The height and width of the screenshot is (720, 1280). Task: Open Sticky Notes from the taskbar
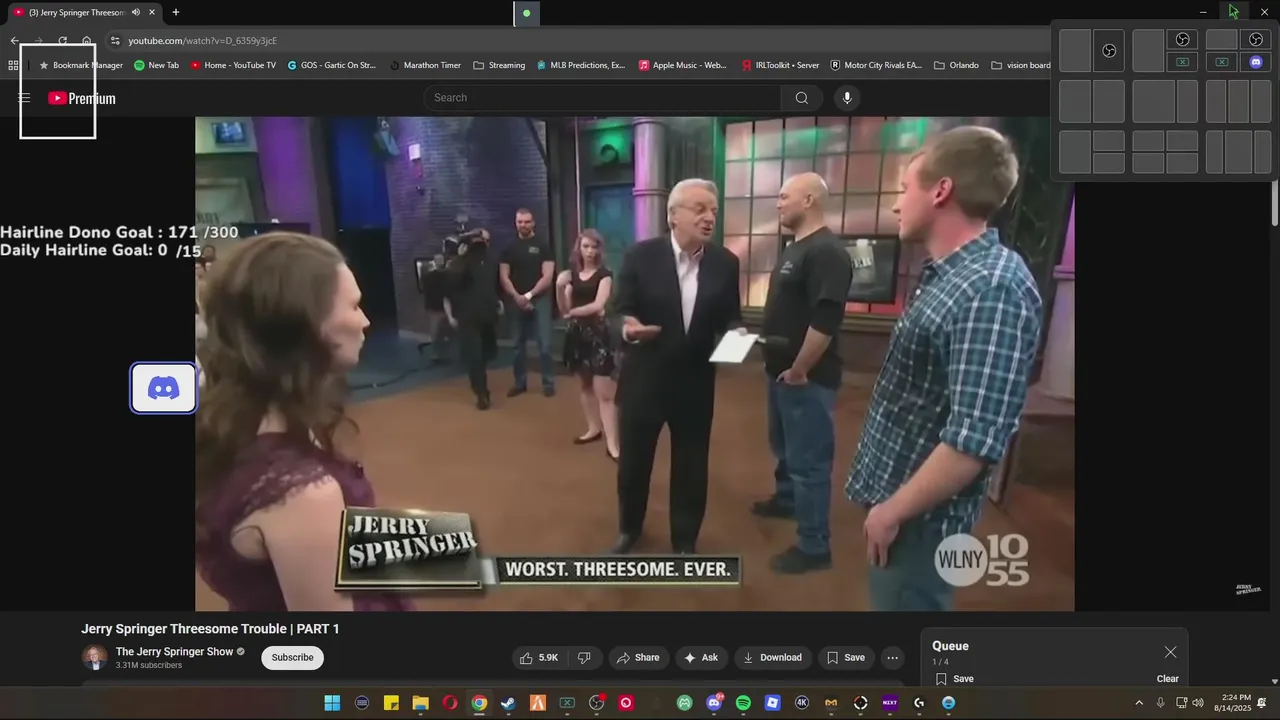pos(391,703)
